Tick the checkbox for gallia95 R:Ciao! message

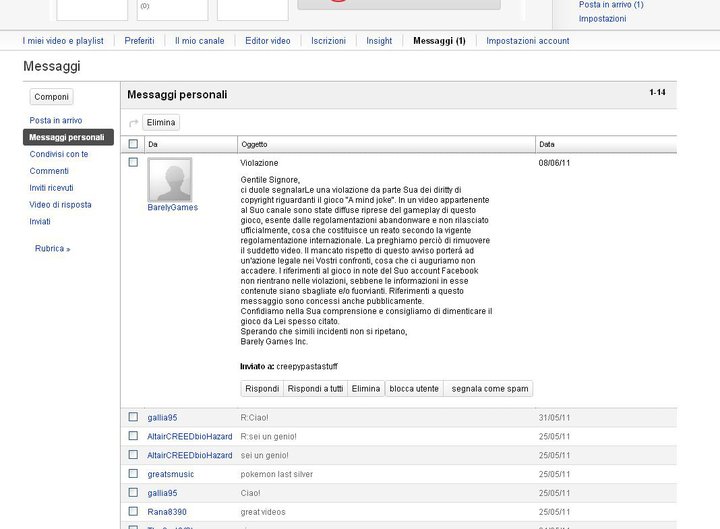click(133, 417)
